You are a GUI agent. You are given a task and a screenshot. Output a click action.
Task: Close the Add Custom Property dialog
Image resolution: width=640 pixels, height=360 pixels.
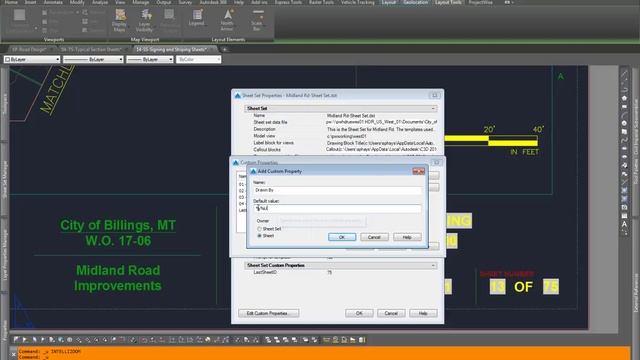pyautogui.click(x=419, y=171)
